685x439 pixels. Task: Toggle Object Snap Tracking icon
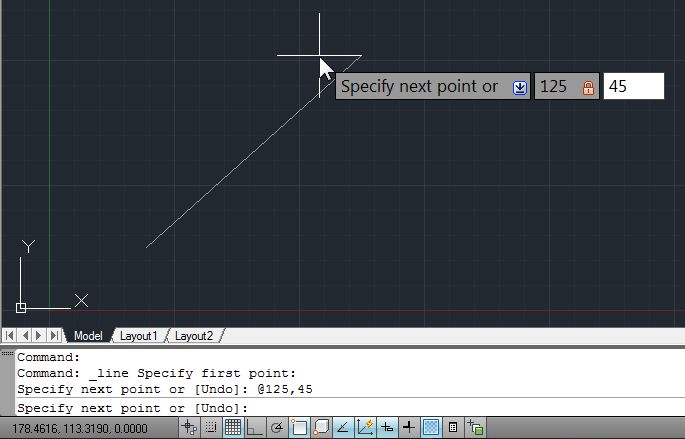[x=343, y=428]
